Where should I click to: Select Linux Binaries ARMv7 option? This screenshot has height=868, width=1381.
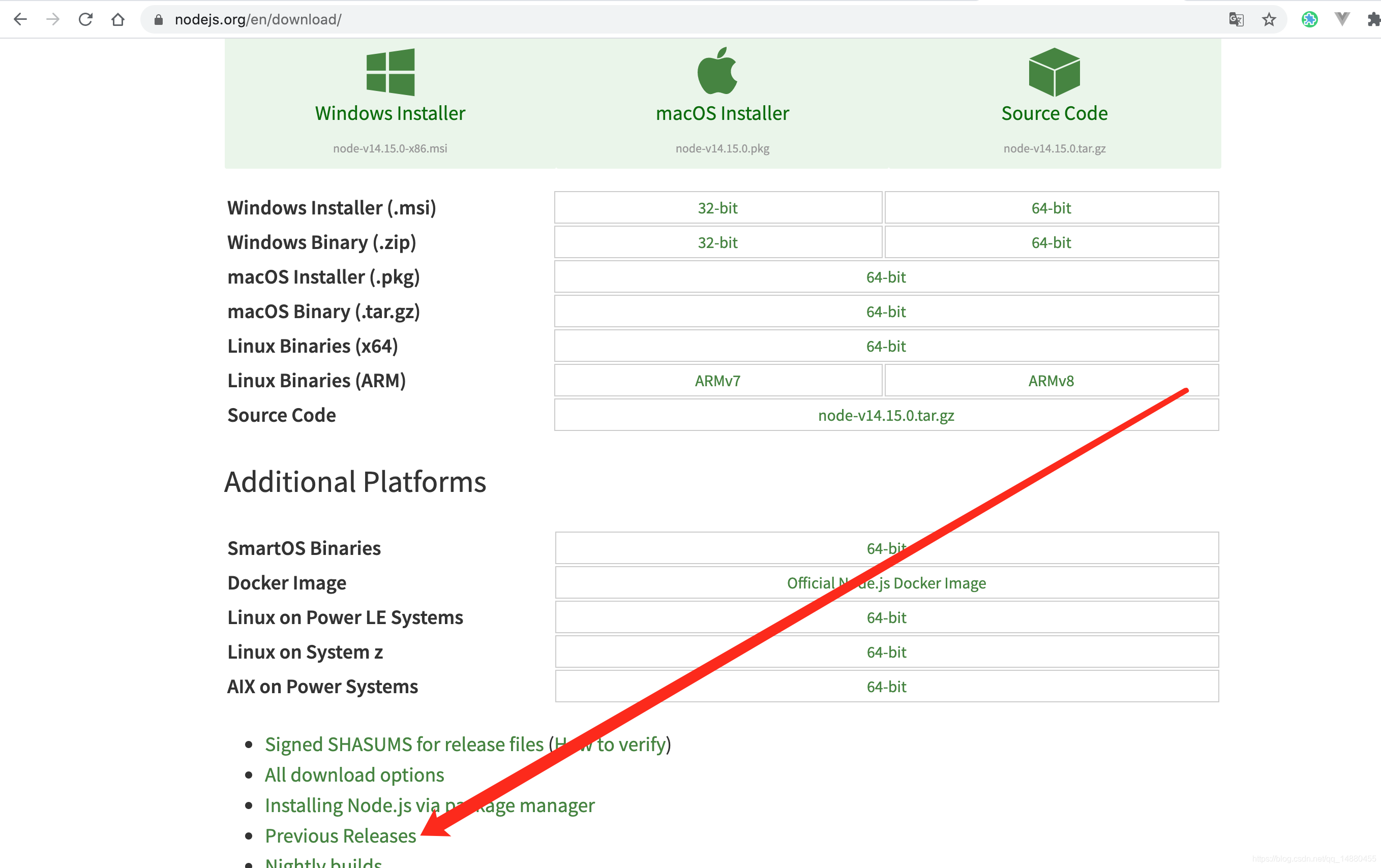click(x=718, y=381)
